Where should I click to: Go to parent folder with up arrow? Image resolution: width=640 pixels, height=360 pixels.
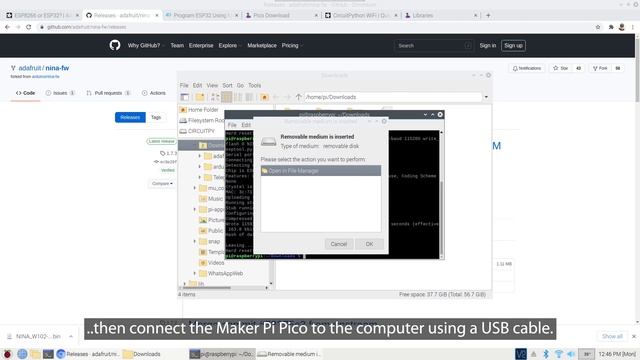pyautogui.click(x=298, y=97)
